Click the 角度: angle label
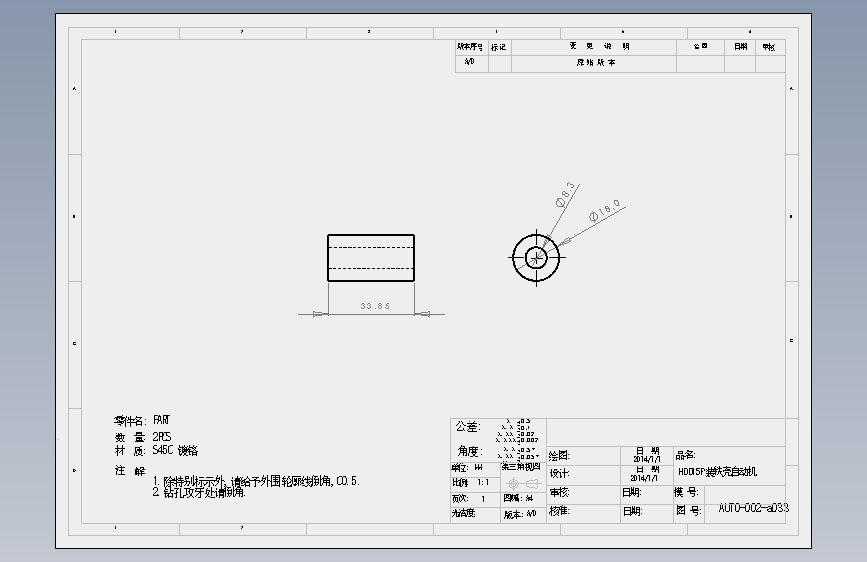This screenshot has height=562, width=867. click(x=470, y=451)
